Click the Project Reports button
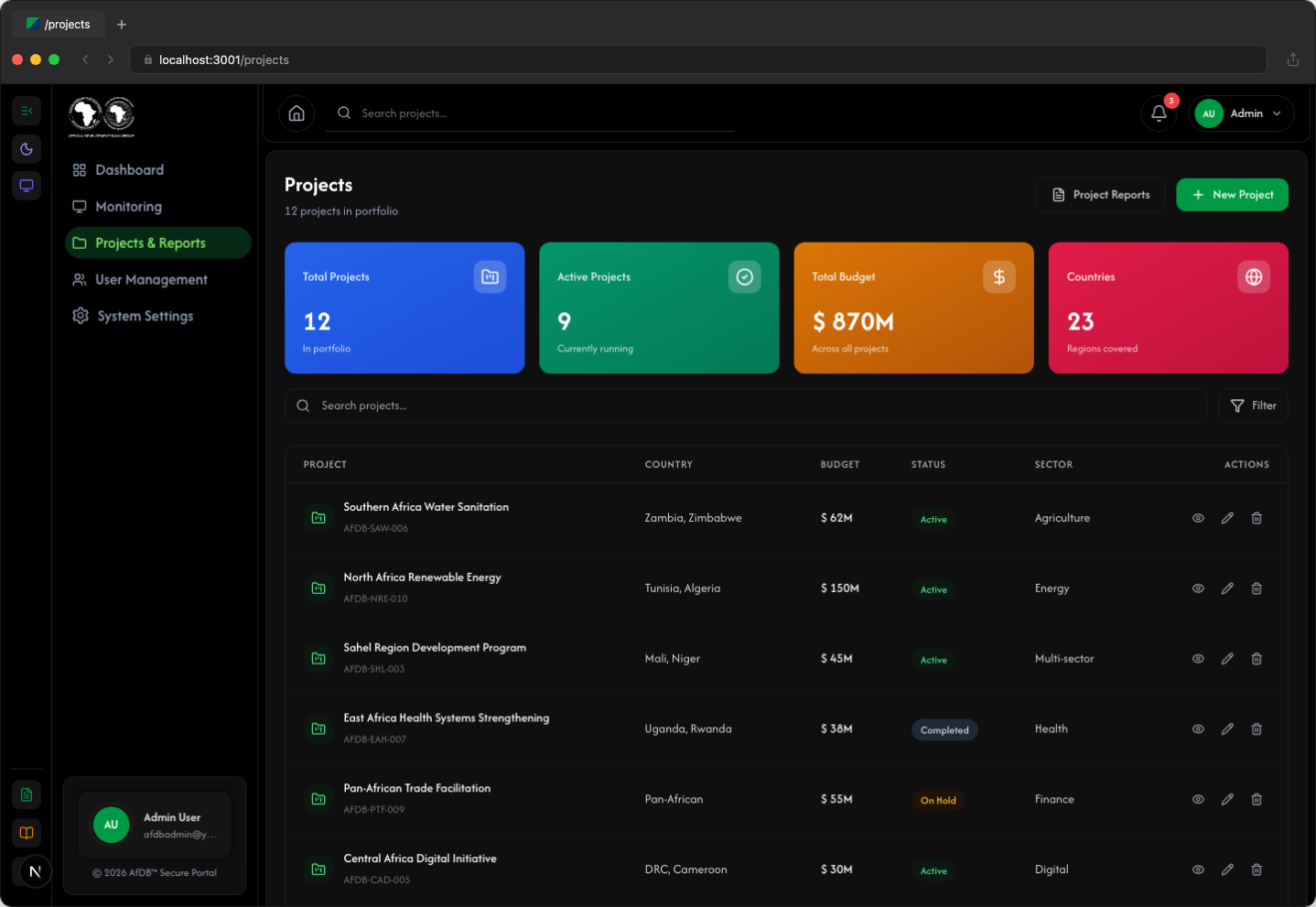 (1101, 195)
